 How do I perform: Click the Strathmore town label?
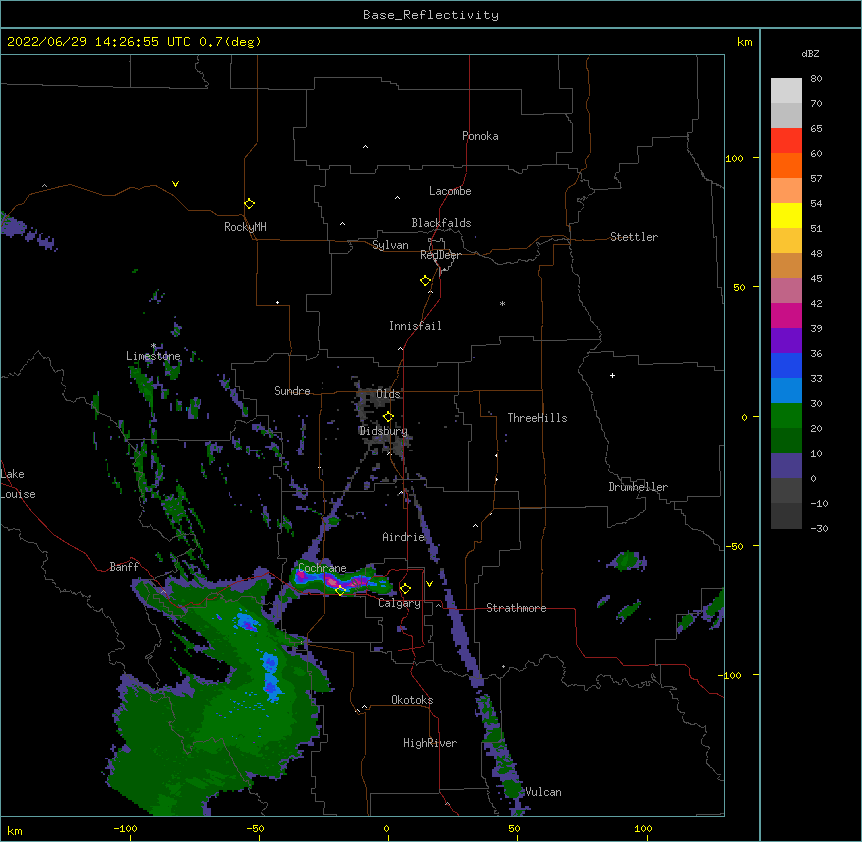pos(516,608)
